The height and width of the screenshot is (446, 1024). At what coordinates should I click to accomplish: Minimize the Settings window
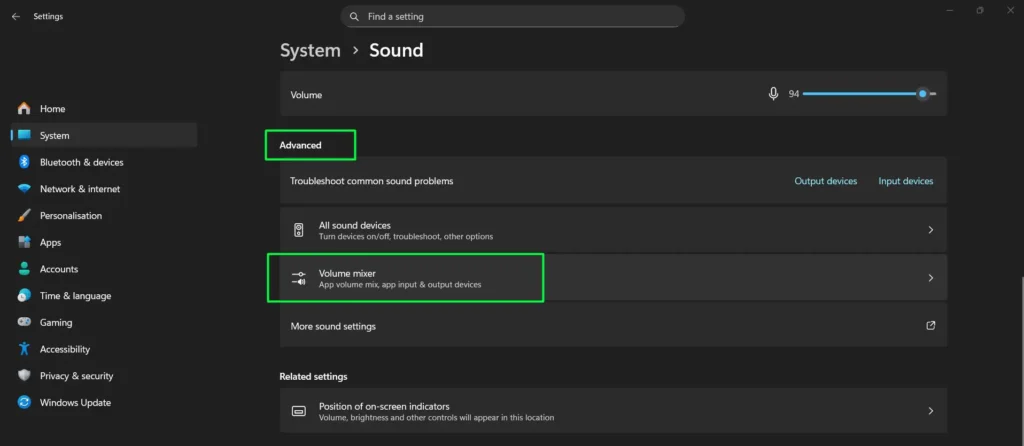point(949,10)
